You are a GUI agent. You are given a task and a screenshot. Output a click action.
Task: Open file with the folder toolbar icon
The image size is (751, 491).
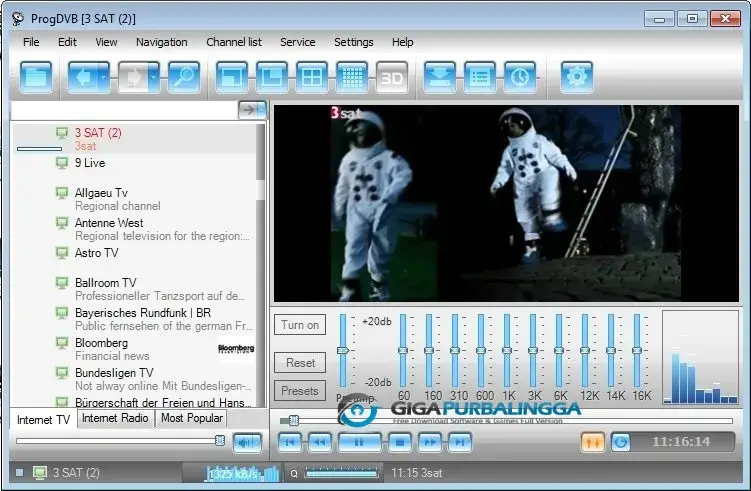36,77
